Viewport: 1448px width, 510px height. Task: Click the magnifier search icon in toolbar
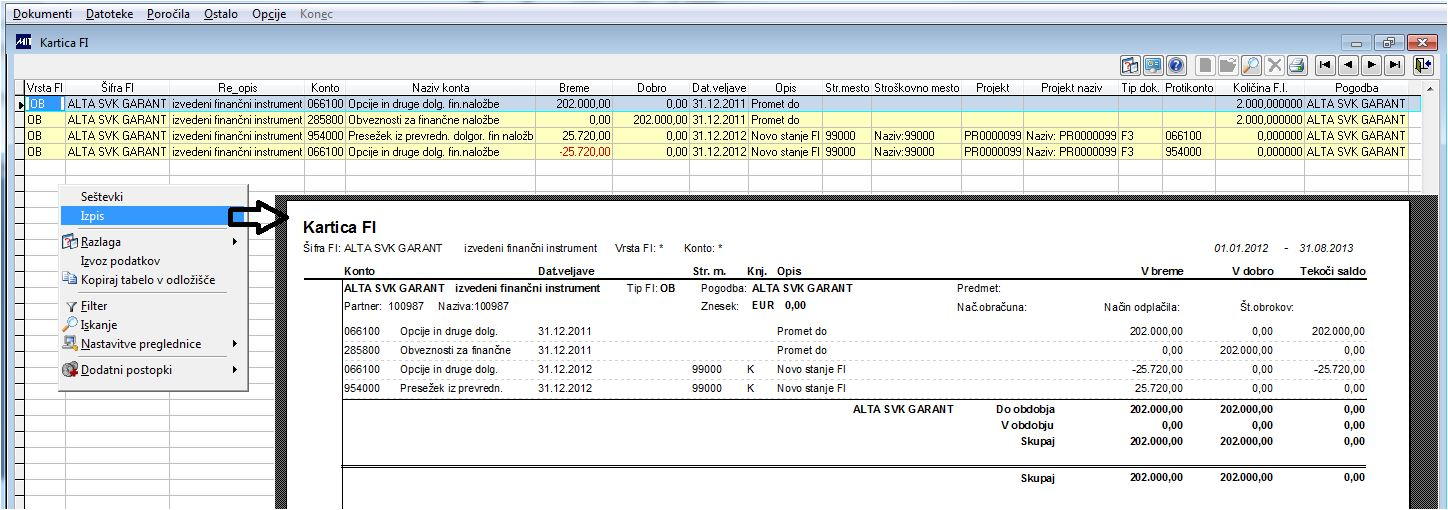click(1252, 65)
